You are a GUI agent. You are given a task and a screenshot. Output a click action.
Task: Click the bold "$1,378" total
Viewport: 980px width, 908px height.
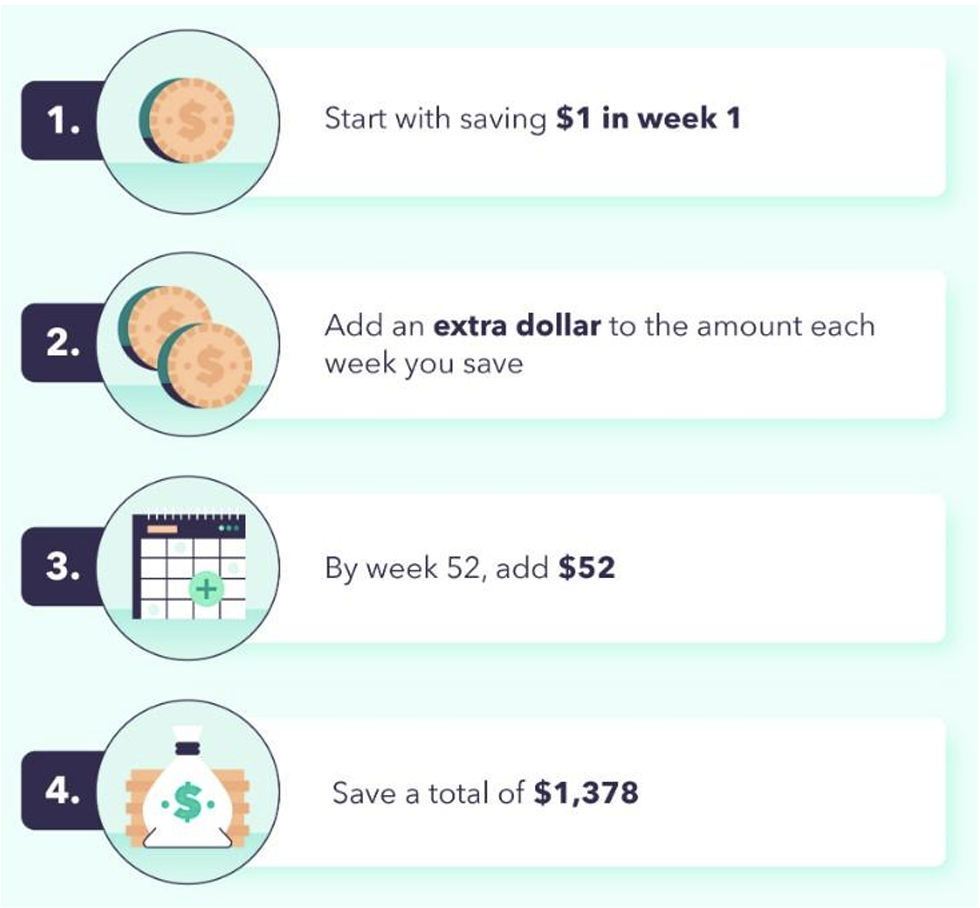click(x=586, y=792)
